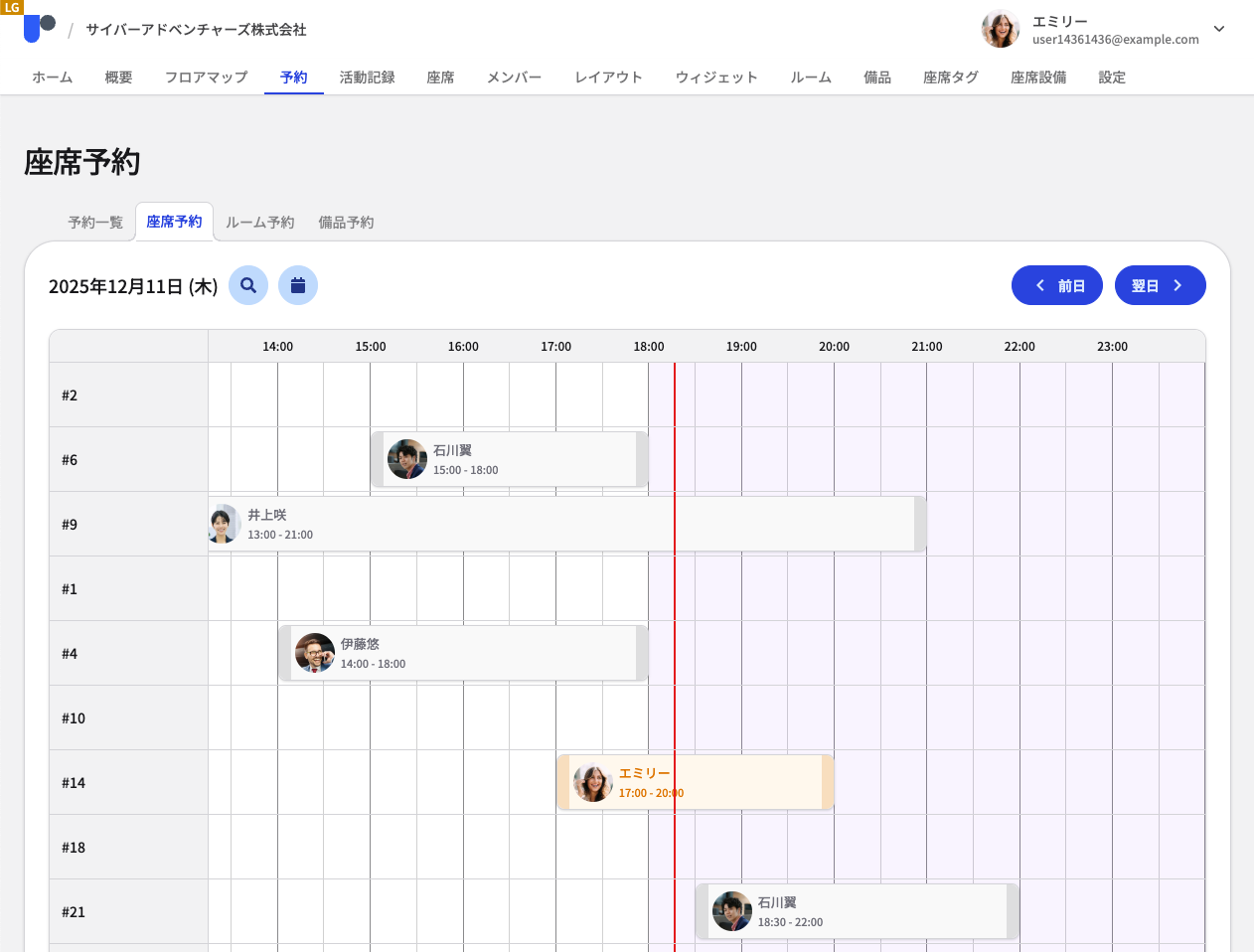This screenshot has width=1254, height=952.
Task: Go to previous day with 前日 button
Action: (1056, 285)
